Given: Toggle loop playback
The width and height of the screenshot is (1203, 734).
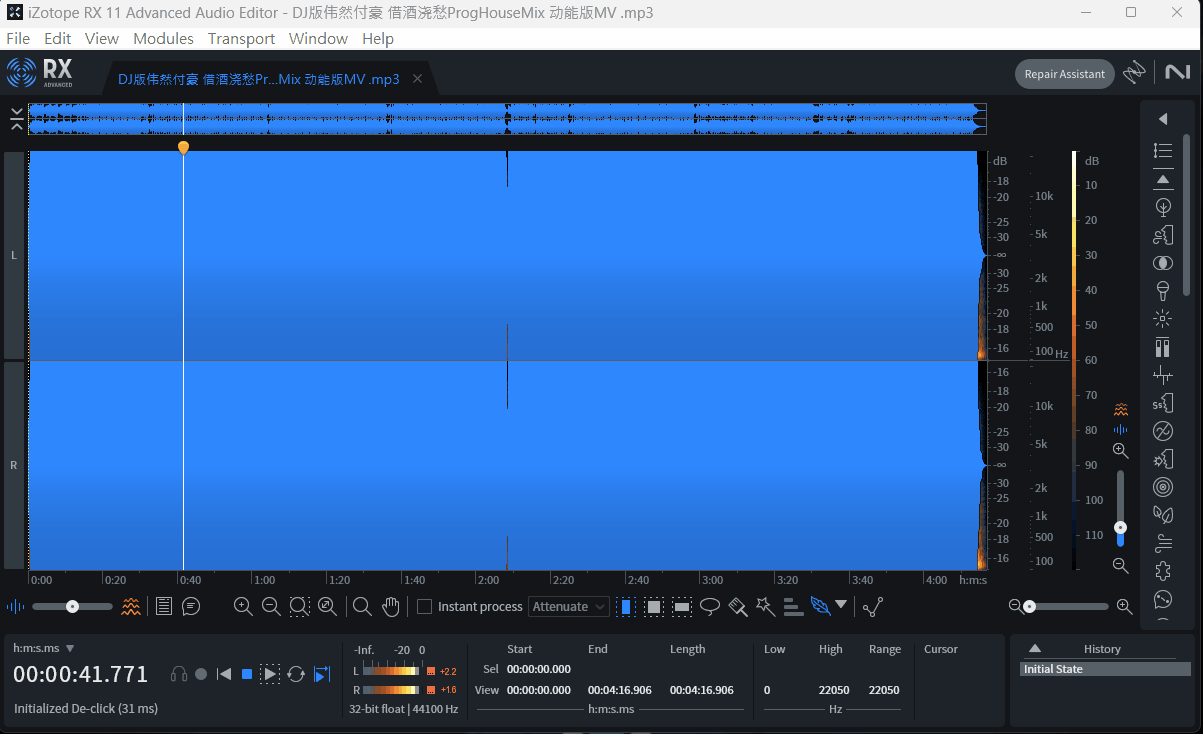Looking at the screenshot, I should (296, 674).
